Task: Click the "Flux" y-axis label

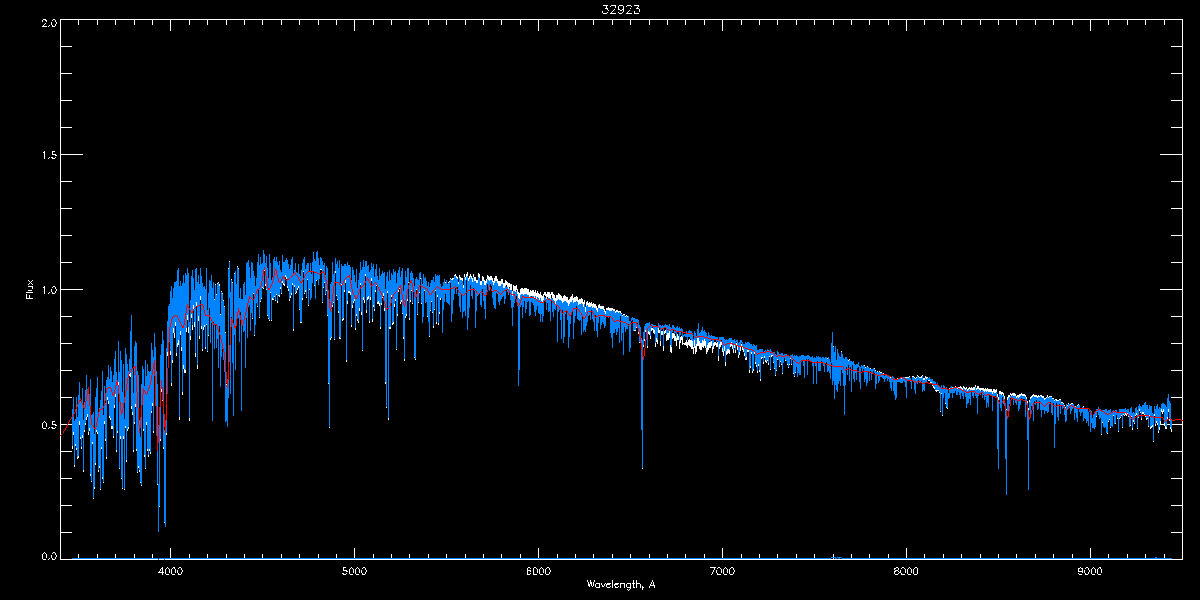Action: coord(29,289)
